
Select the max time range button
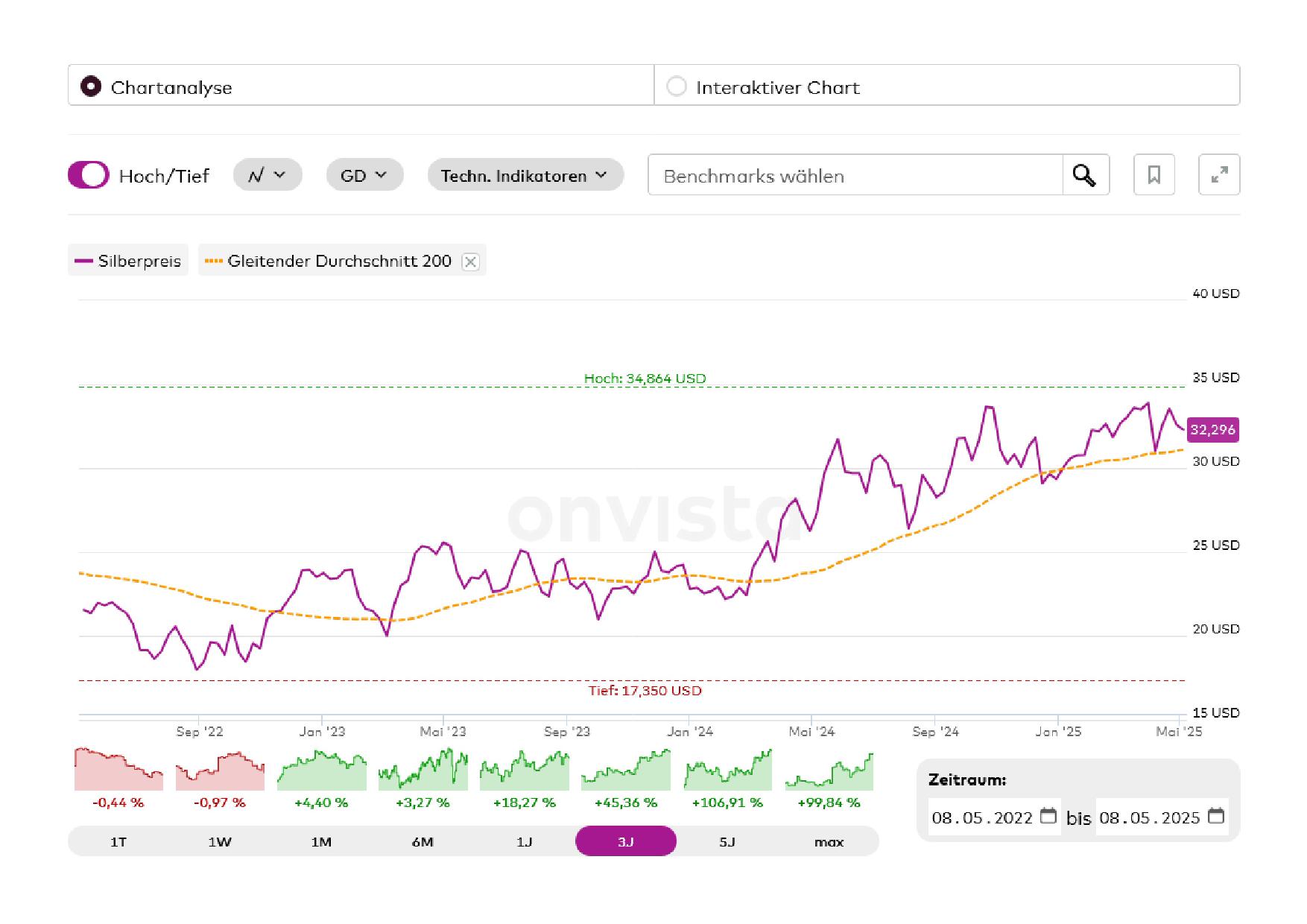tap(829, 841)
